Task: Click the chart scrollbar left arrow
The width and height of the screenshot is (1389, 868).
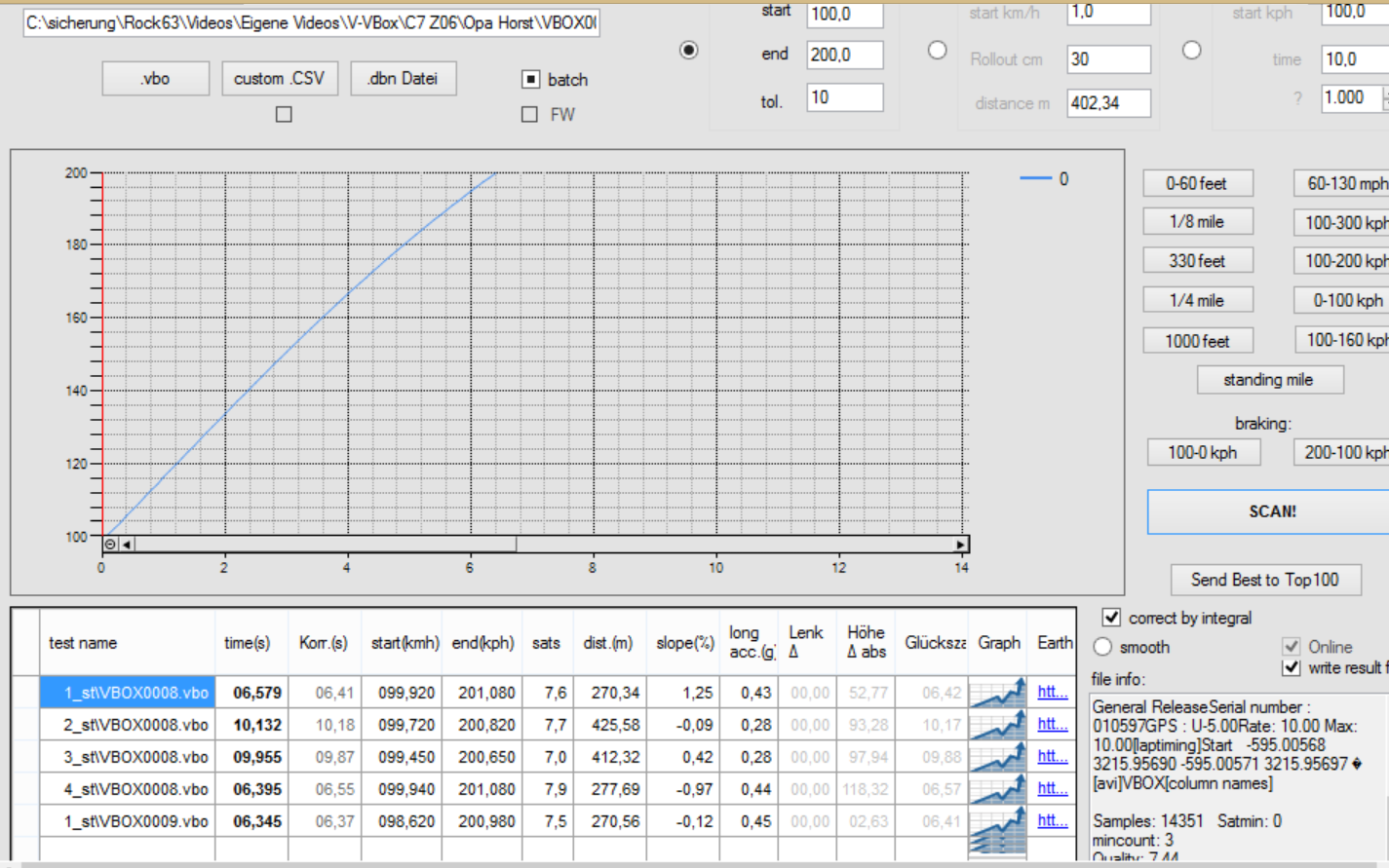Action: click(127, 545)
